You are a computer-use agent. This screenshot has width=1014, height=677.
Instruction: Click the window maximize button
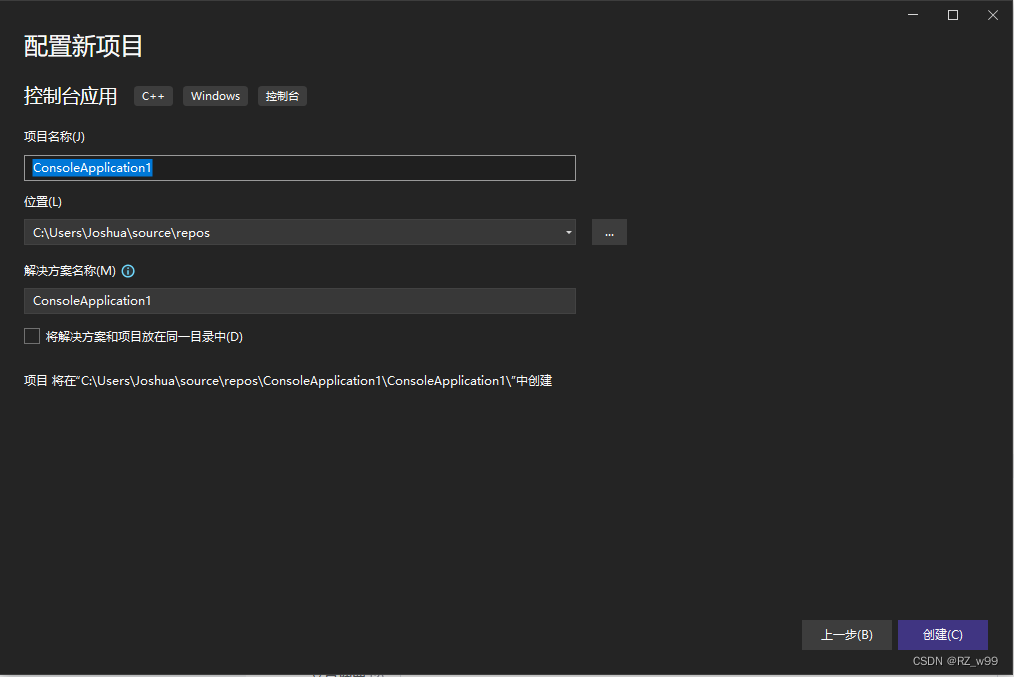pyautogui.click(x=952, y=15)
